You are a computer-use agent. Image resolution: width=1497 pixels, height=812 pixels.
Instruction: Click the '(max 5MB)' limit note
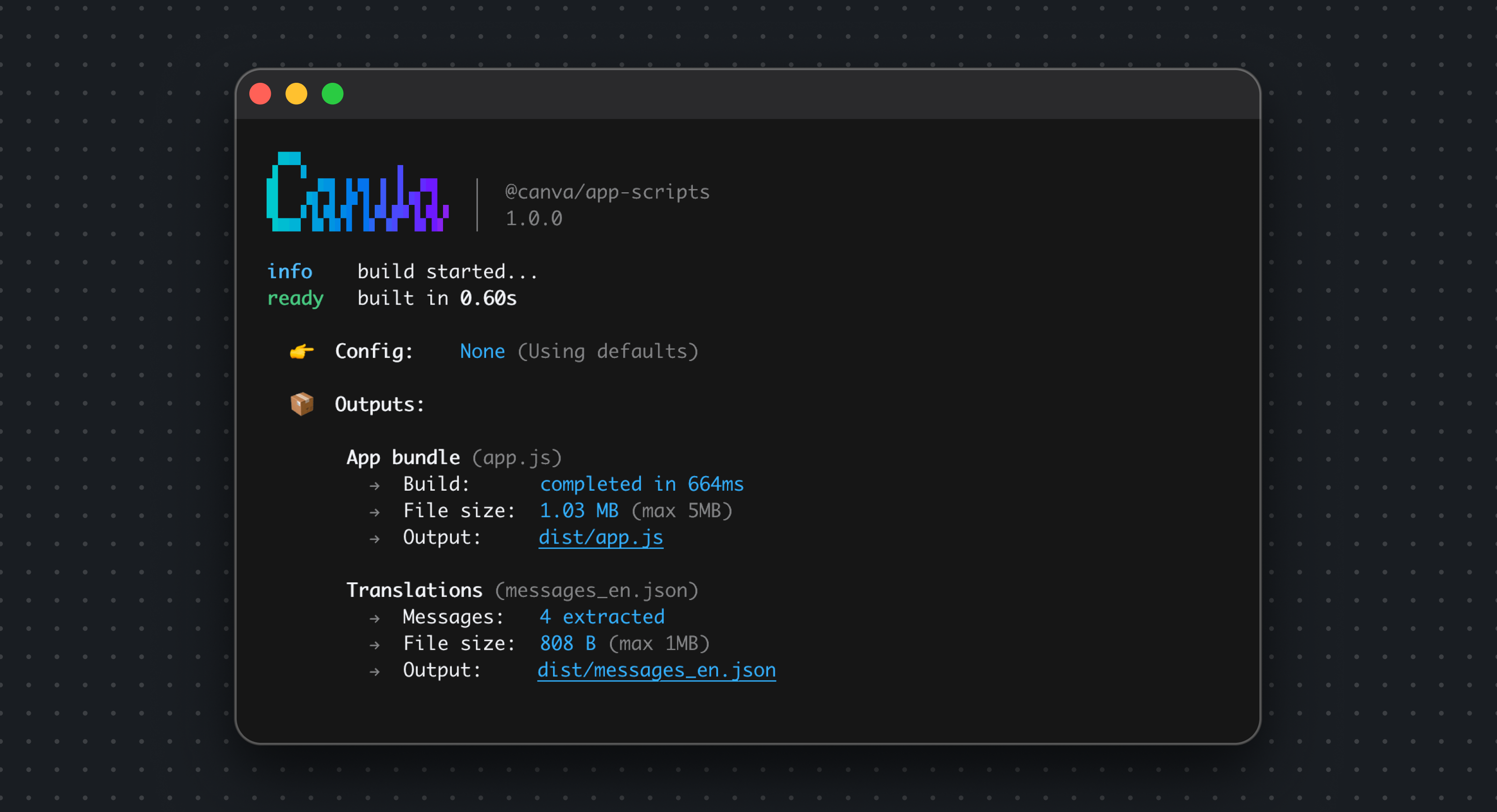click(682, 511)
